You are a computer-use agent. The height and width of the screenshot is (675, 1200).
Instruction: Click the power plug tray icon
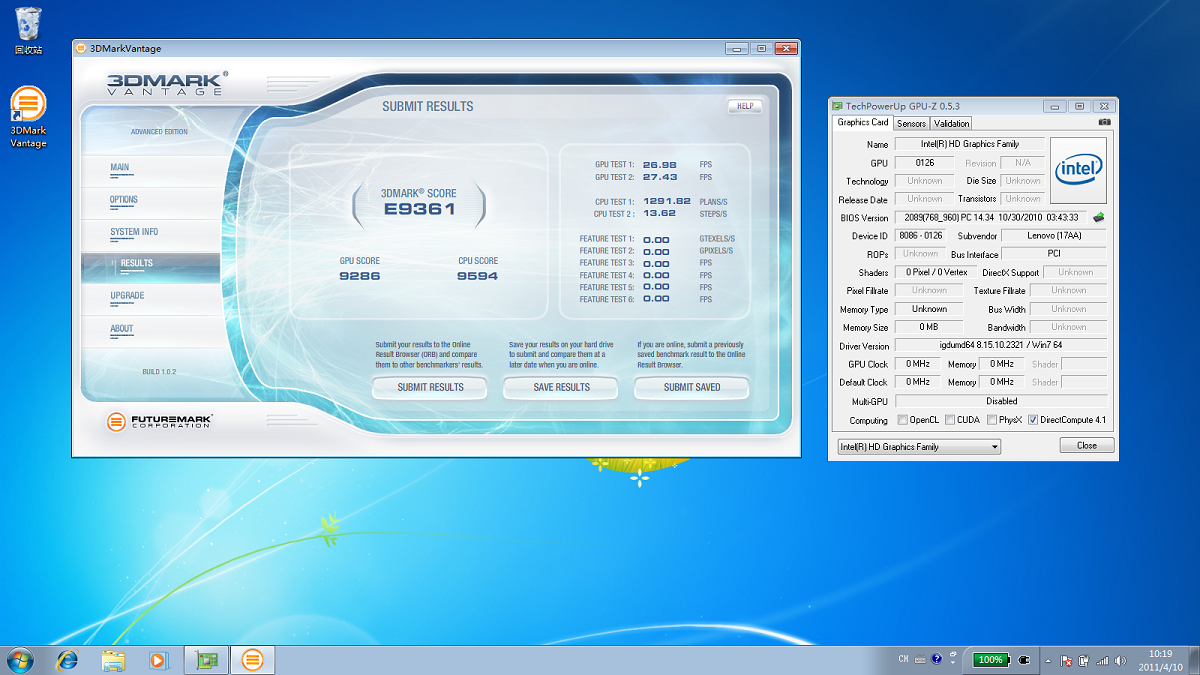pos(1024,660)
